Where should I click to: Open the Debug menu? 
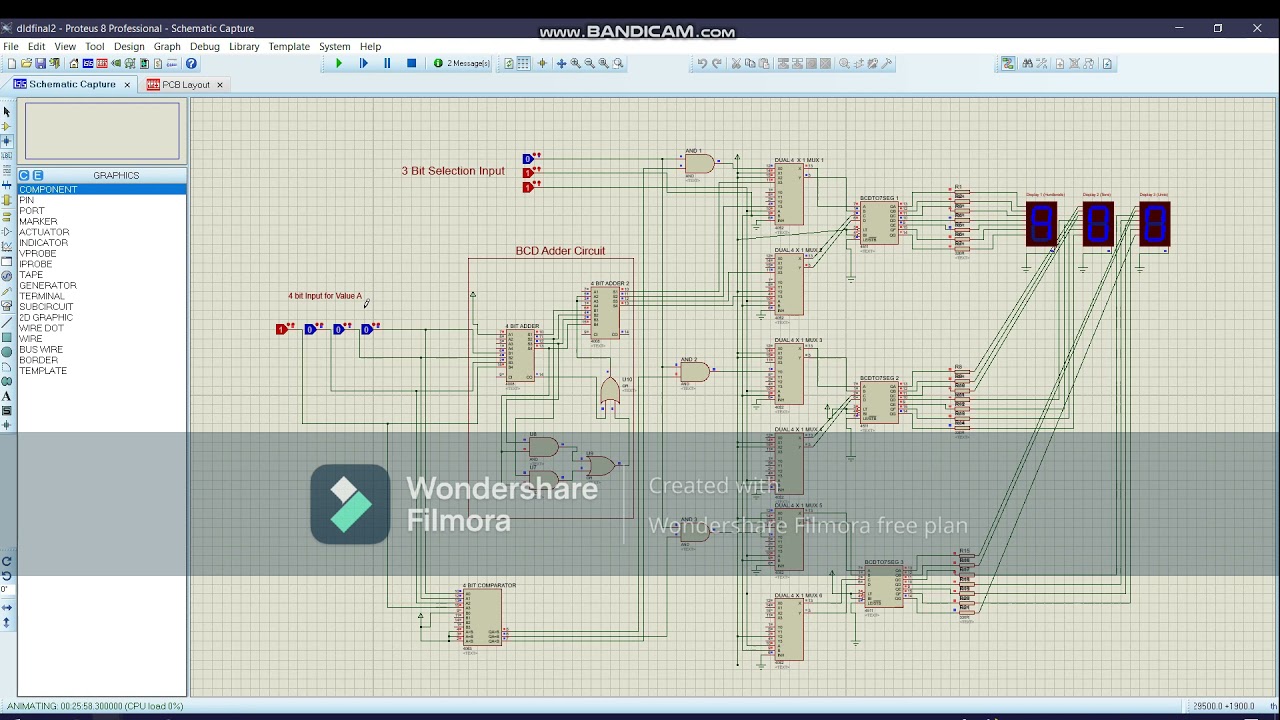[x=205, y=46]
